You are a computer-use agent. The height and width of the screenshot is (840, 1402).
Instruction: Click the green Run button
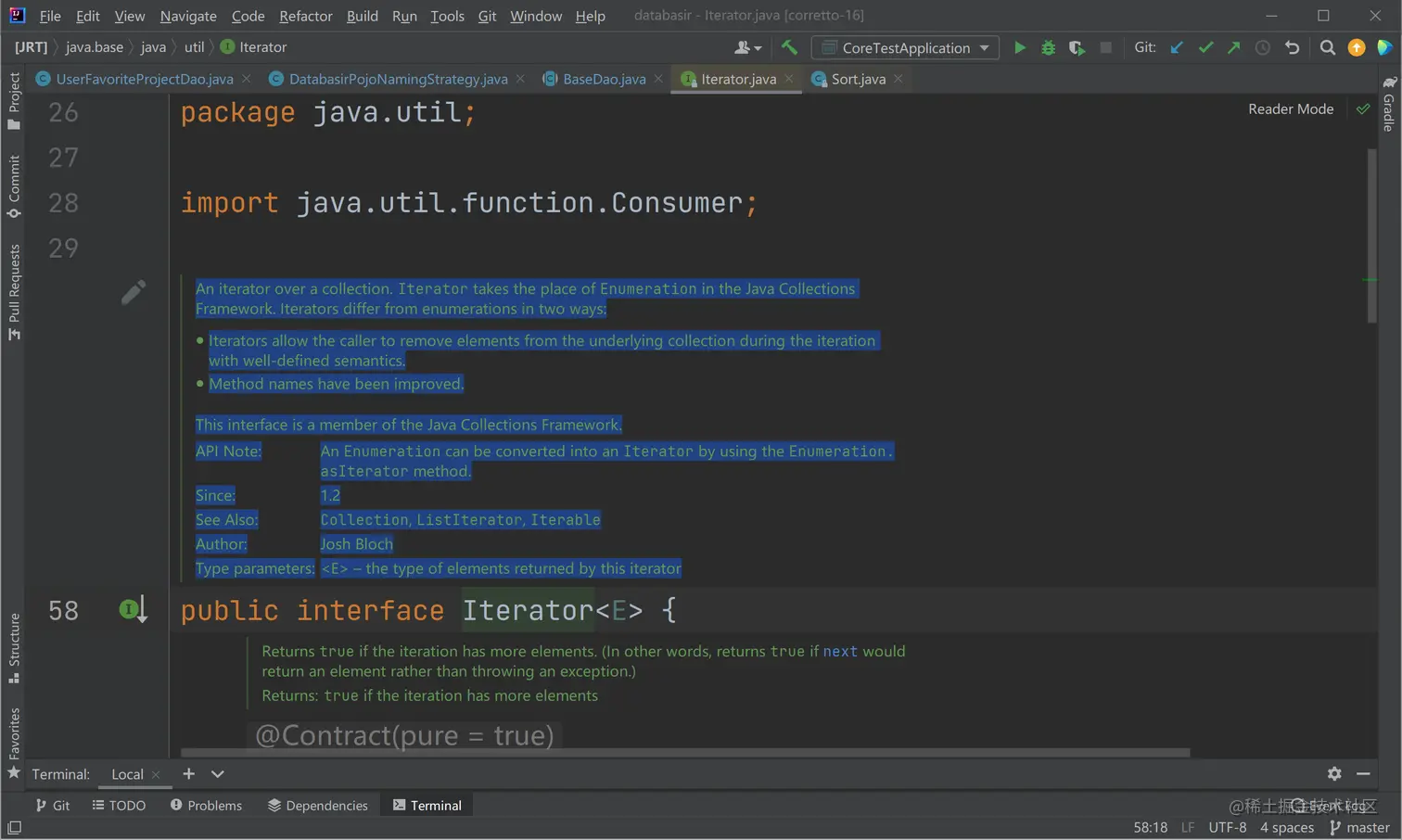[x=1019, y=47]
